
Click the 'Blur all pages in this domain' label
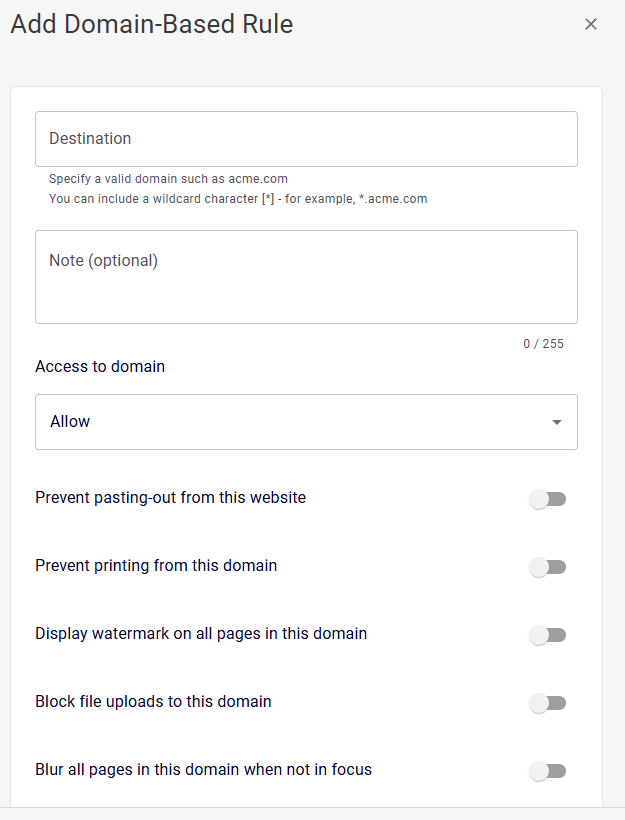click(x=203, y=769)
